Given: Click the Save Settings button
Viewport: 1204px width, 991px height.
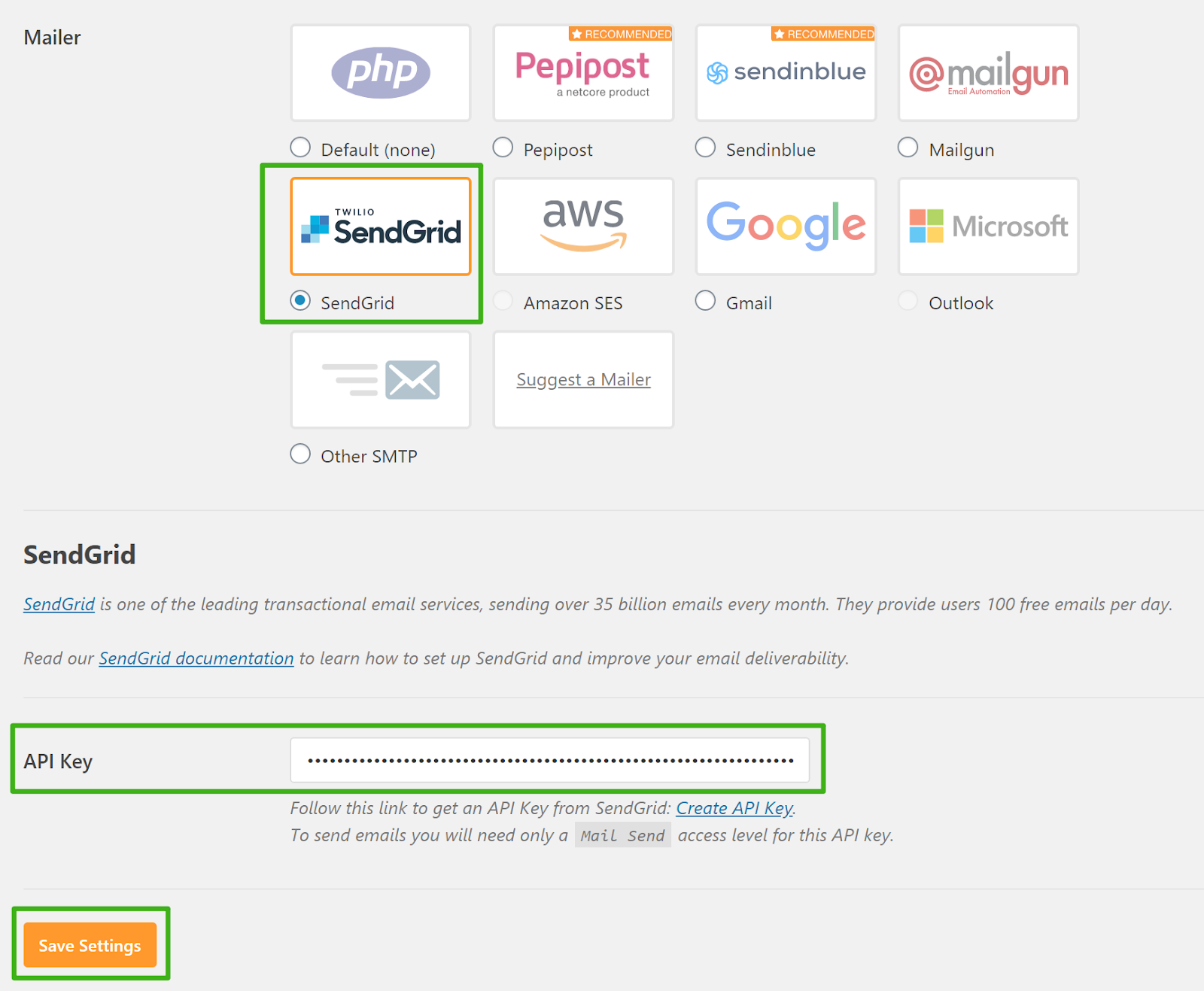Looking at the screenshot, I should coord(90,945).
